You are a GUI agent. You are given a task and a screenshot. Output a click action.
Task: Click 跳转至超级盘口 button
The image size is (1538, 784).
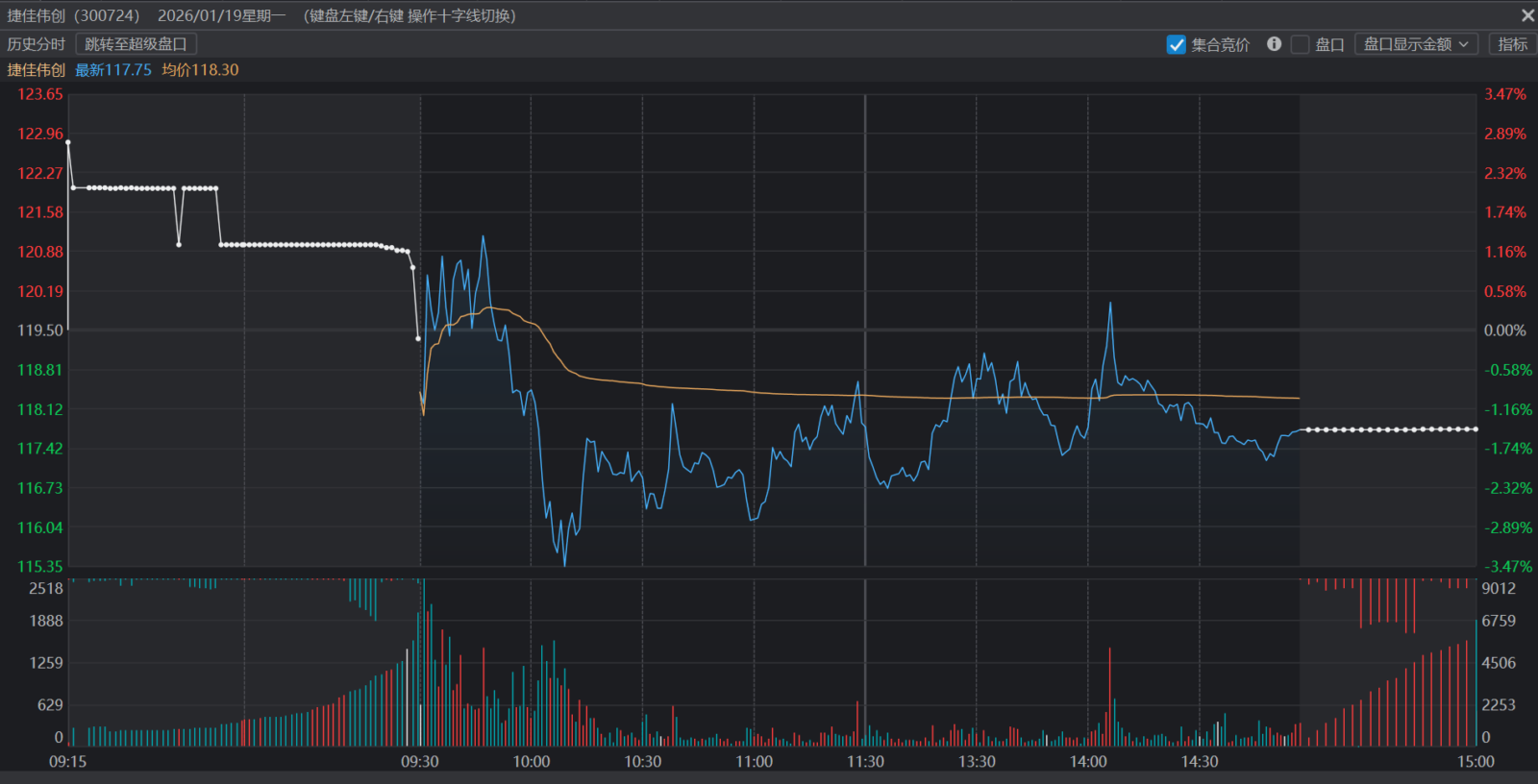click(x=136, y=44)
